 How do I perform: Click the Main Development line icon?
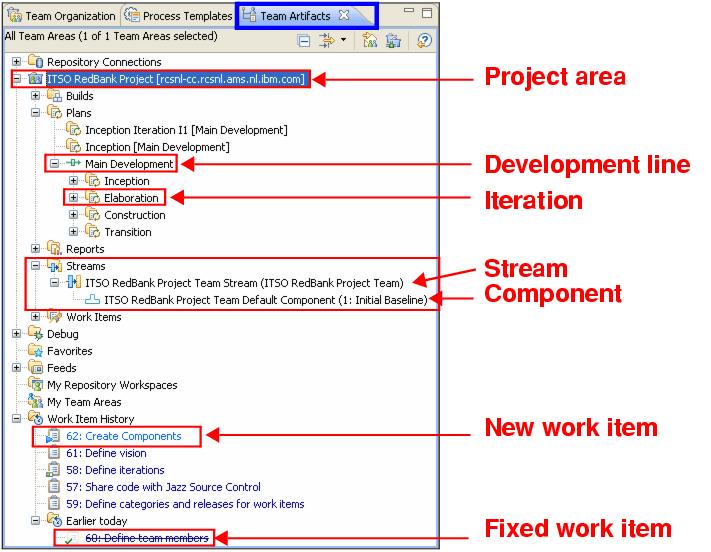[x=73, y=163]
